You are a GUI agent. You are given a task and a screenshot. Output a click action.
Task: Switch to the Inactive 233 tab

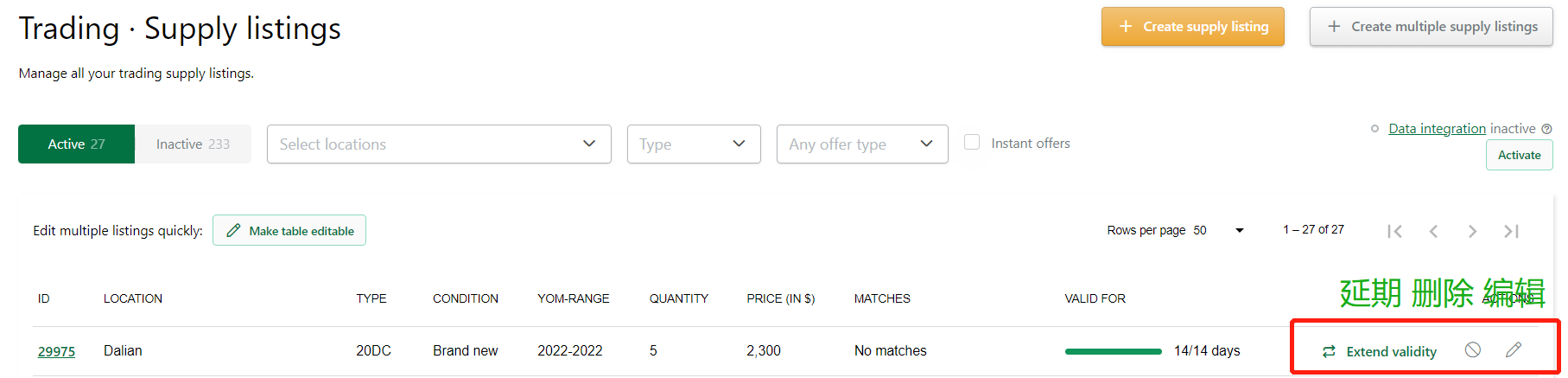193,144
